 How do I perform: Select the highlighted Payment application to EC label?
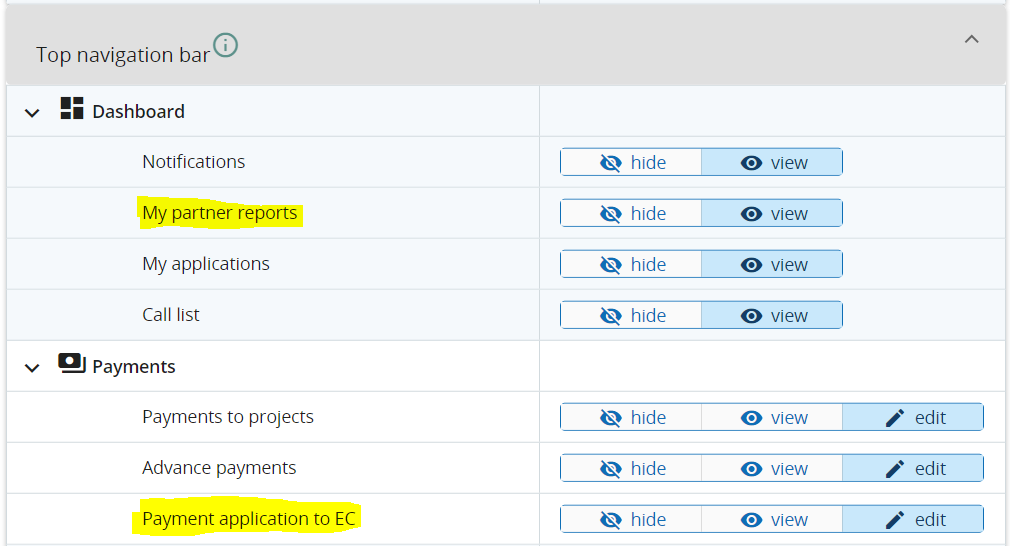tap(249, 519)
